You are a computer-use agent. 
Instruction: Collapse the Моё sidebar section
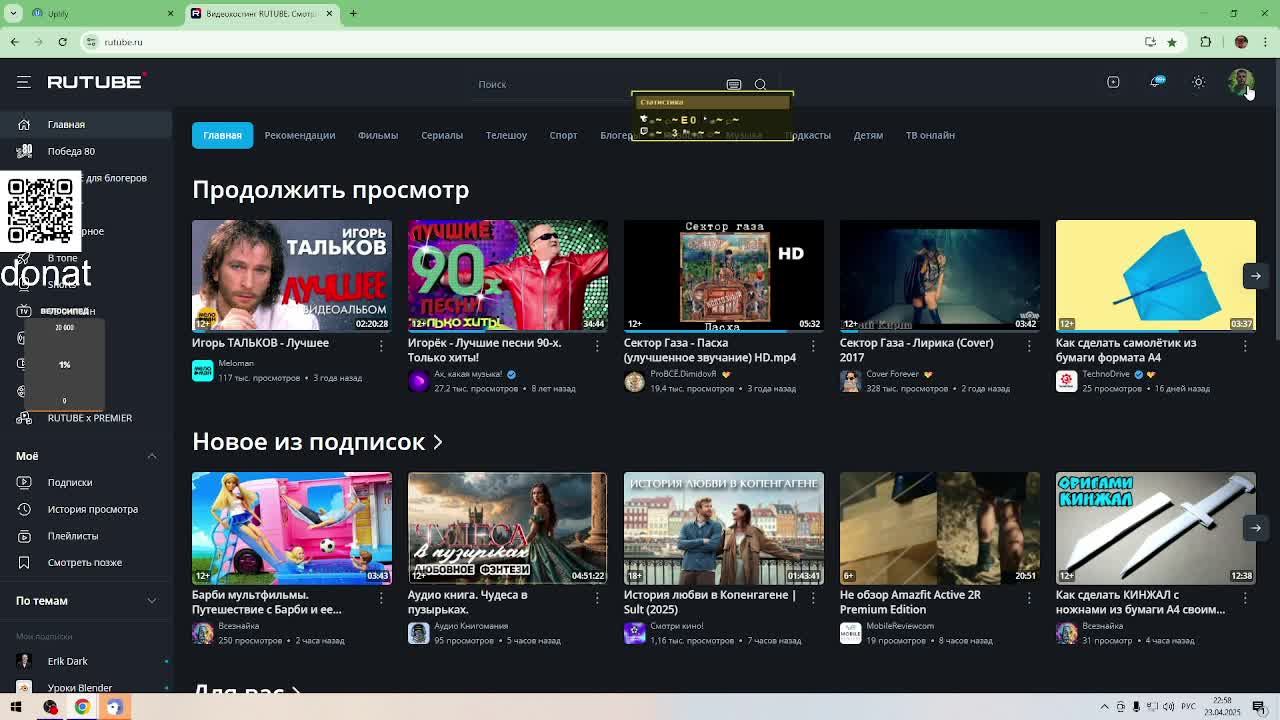tap(152, 456)
